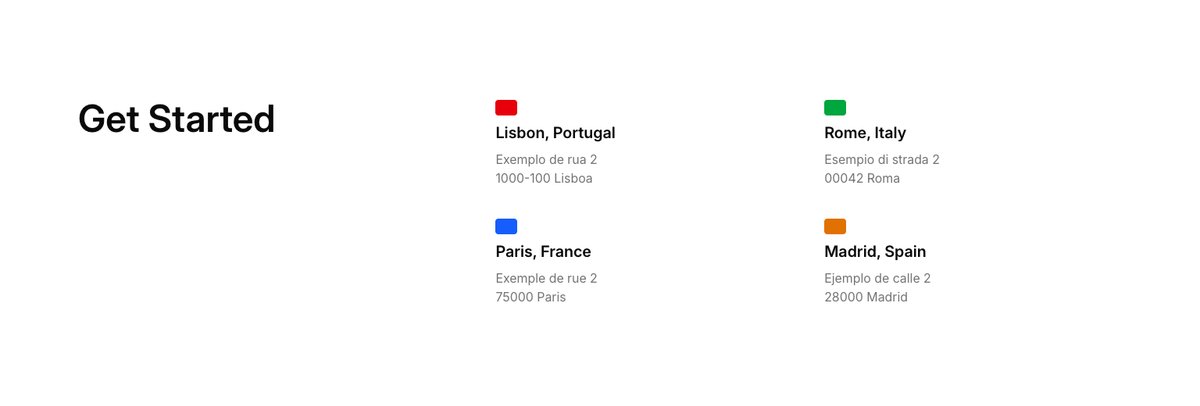Image resolution: width=1200 pixels, height=406 pixels.
Task: Click the word "Italy" in the title
Action: coord(890,133)
